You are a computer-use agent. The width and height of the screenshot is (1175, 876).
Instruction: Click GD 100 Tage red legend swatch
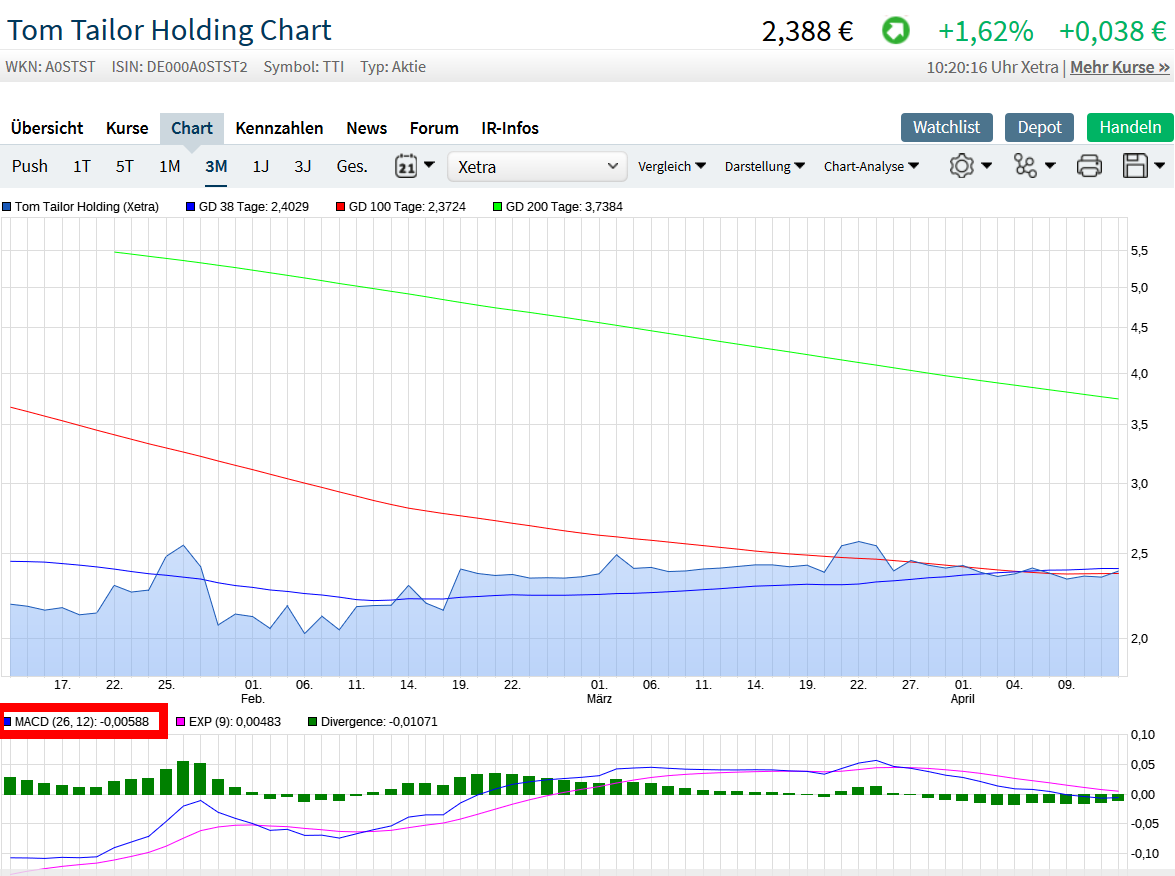[340, 207]
